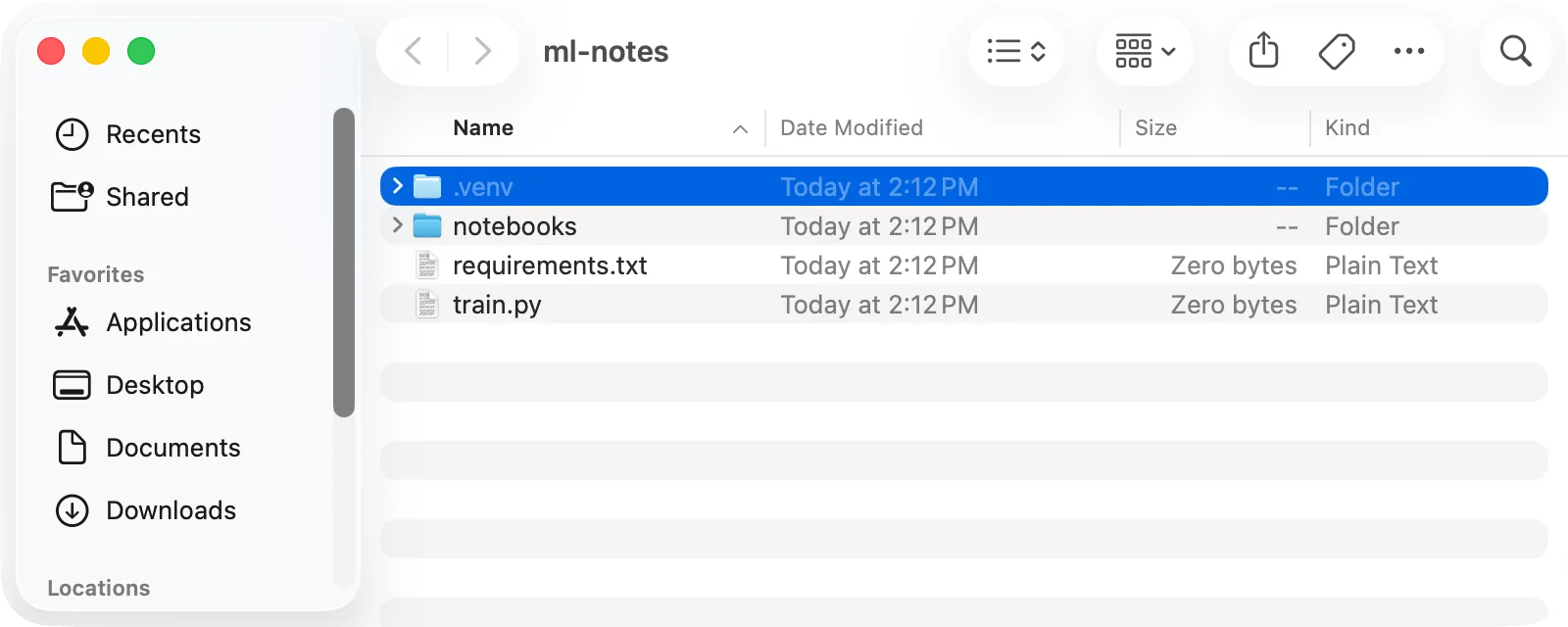Open the list view options selector

(x=1016, y=51)
